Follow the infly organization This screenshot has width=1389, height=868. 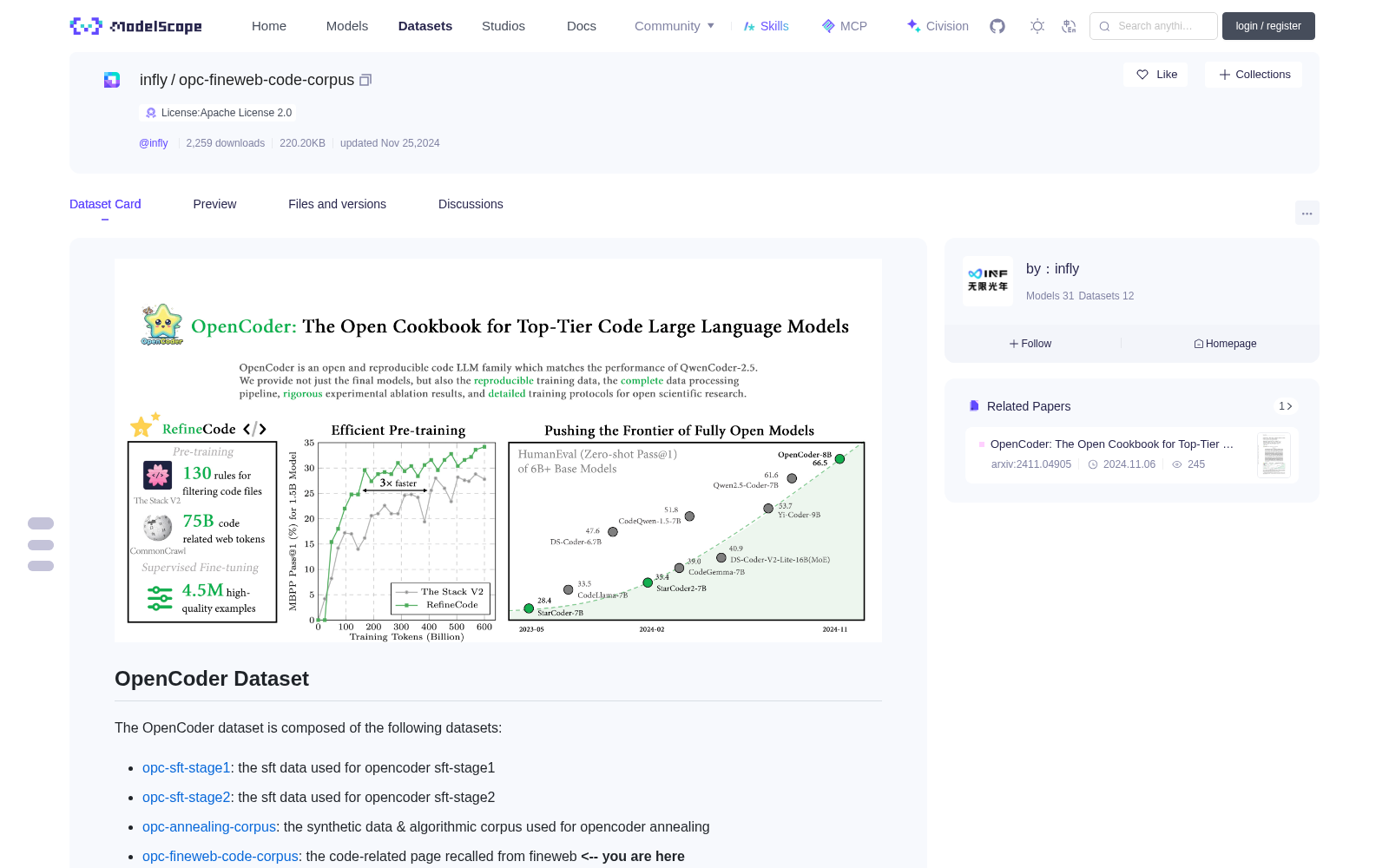pos(1030,344)
